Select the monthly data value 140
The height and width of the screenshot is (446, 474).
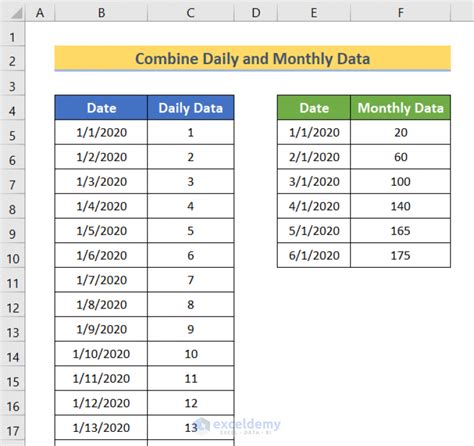coord(401,206)
